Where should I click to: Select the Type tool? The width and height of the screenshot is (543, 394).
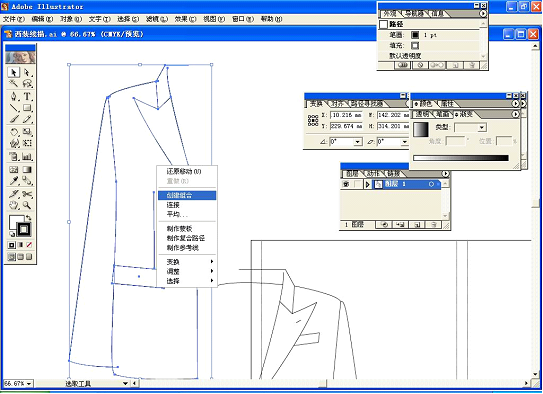(x=27, y=97)
